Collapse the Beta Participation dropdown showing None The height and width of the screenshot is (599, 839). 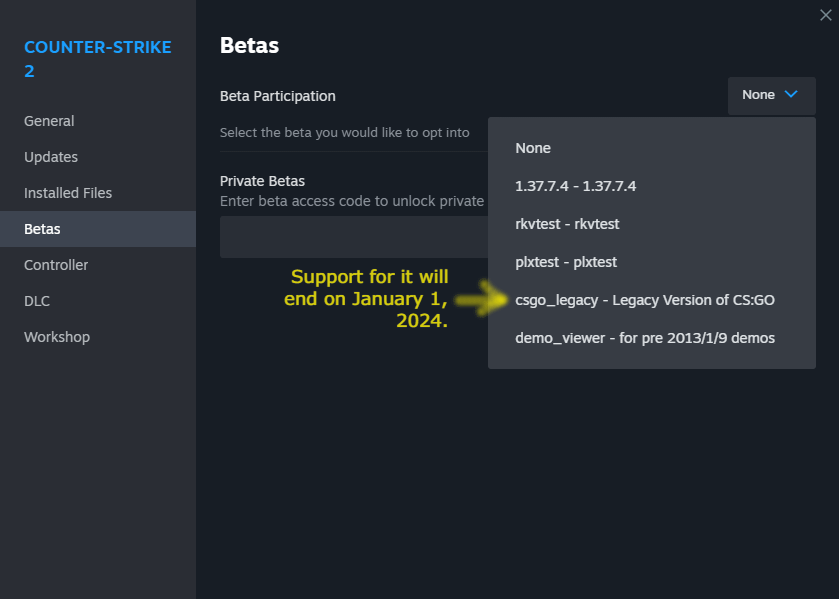coord(771,95)
